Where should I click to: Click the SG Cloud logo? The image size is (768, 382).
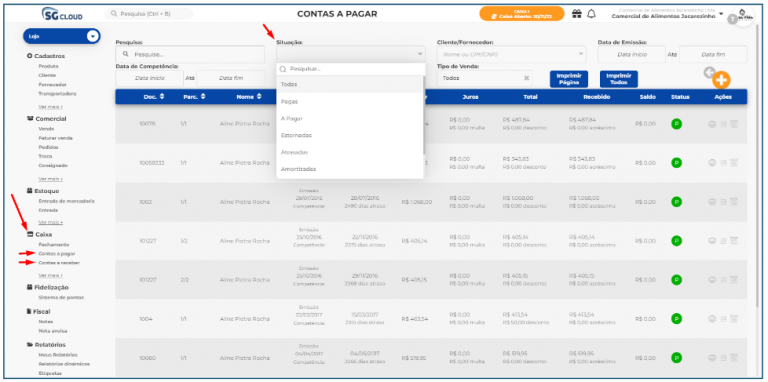[62, 14]
